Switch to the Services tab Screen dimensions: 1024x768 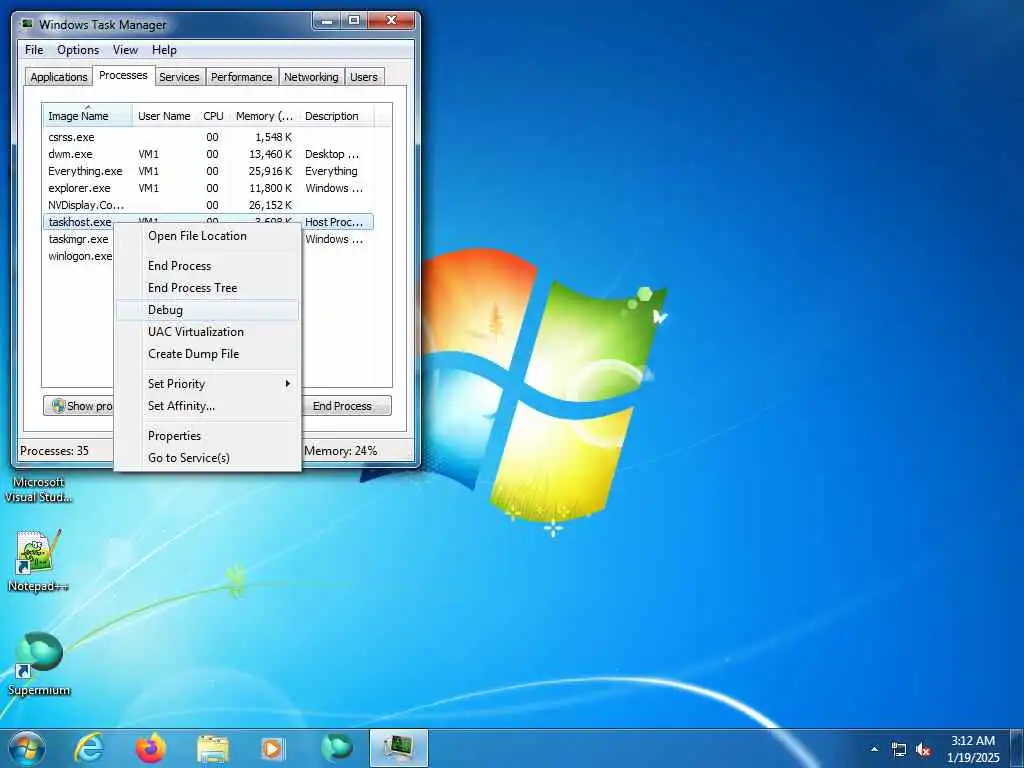(x=180, y=77)
